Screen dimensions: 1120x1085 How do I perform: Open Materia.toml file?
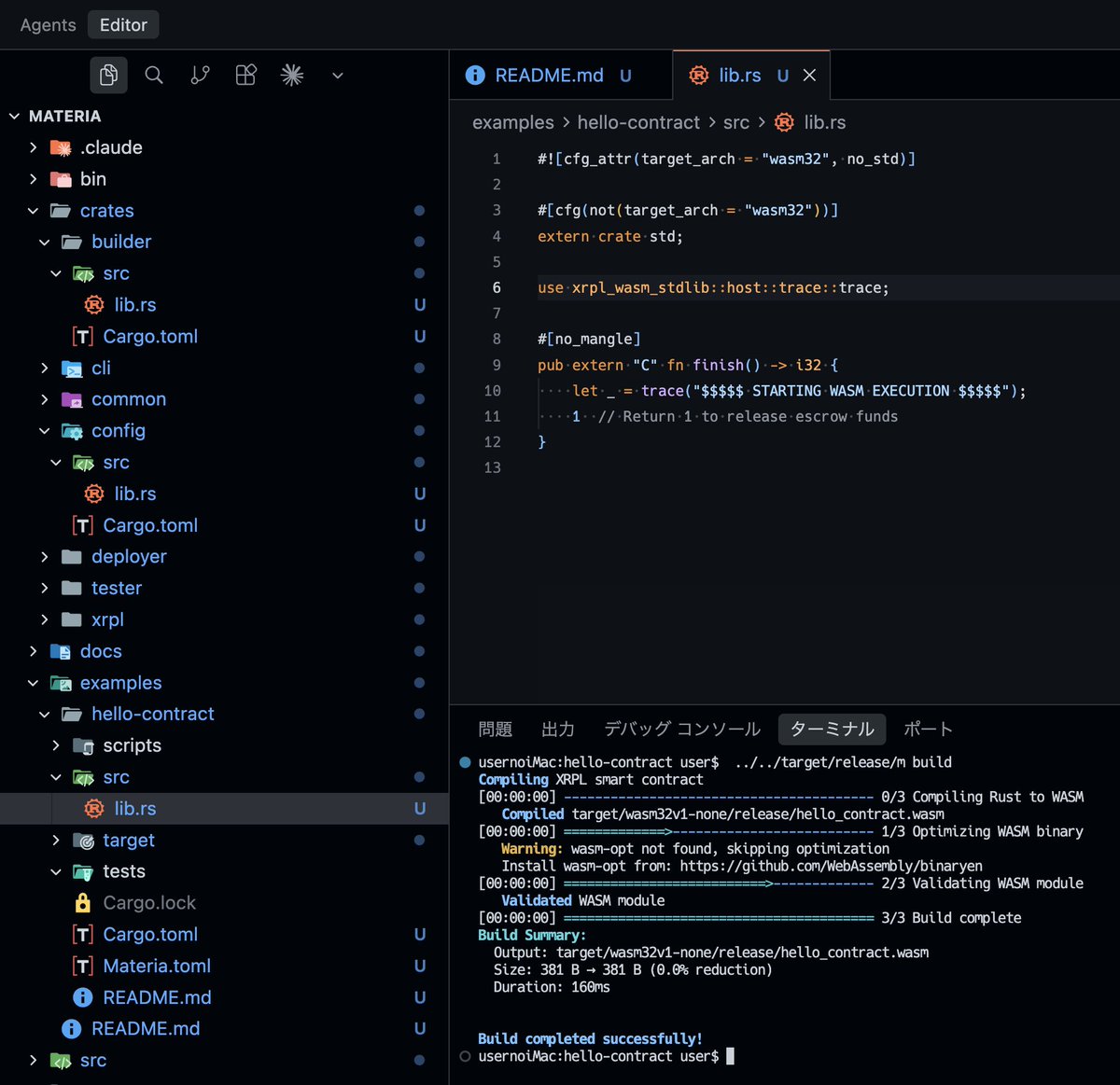[x=157, y=966]
